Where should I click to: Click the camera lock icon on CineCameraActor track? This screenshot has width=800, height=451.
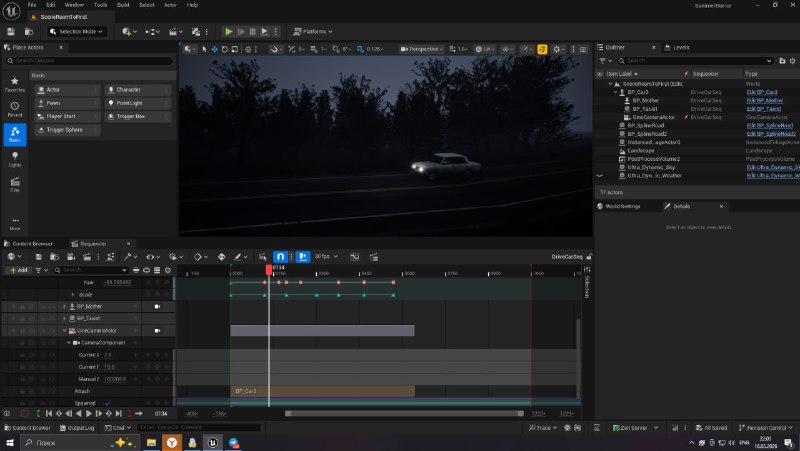click(x=157, y=331)
